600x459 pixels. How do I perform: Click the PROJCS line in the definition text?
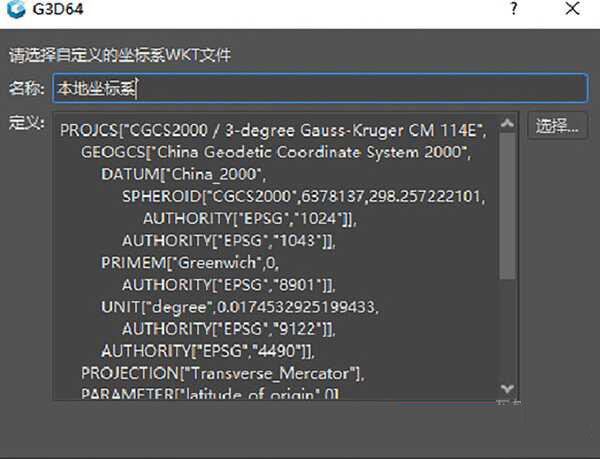coord(272,129)
